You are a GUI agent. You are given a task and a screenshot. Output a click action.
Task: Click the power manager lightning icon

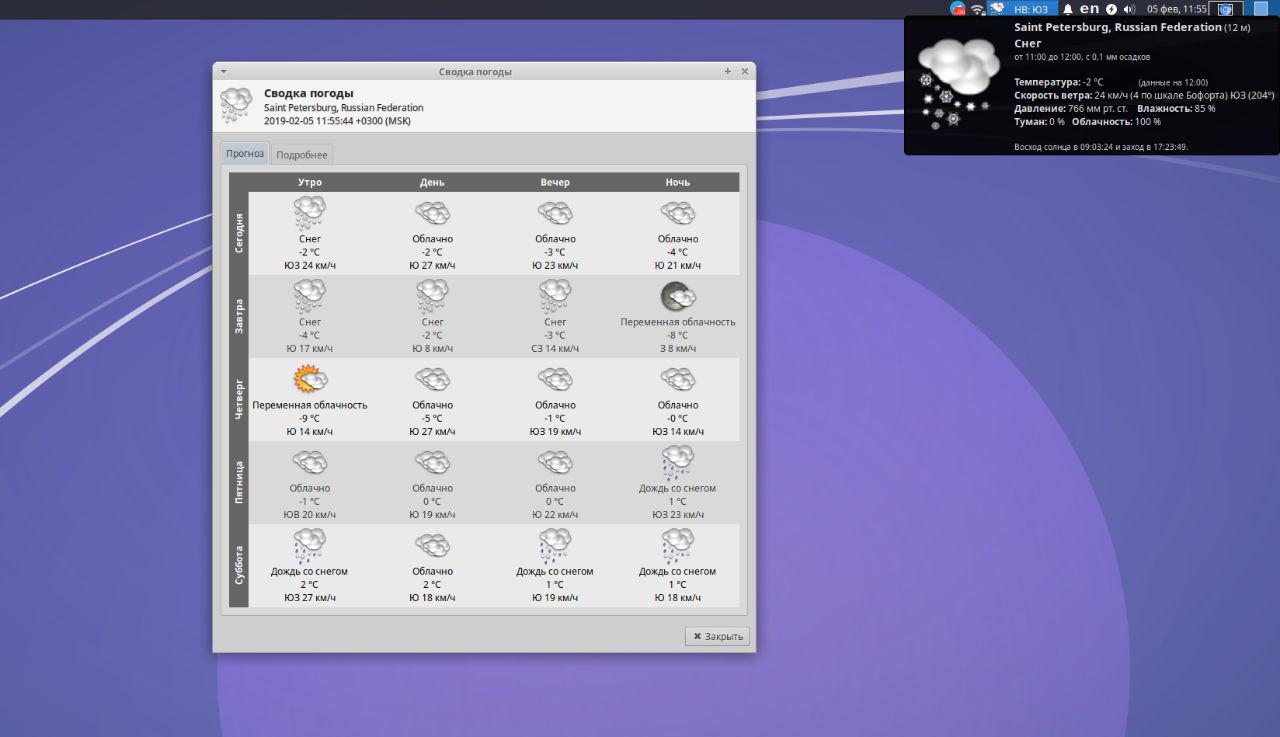coord(1111,9)
